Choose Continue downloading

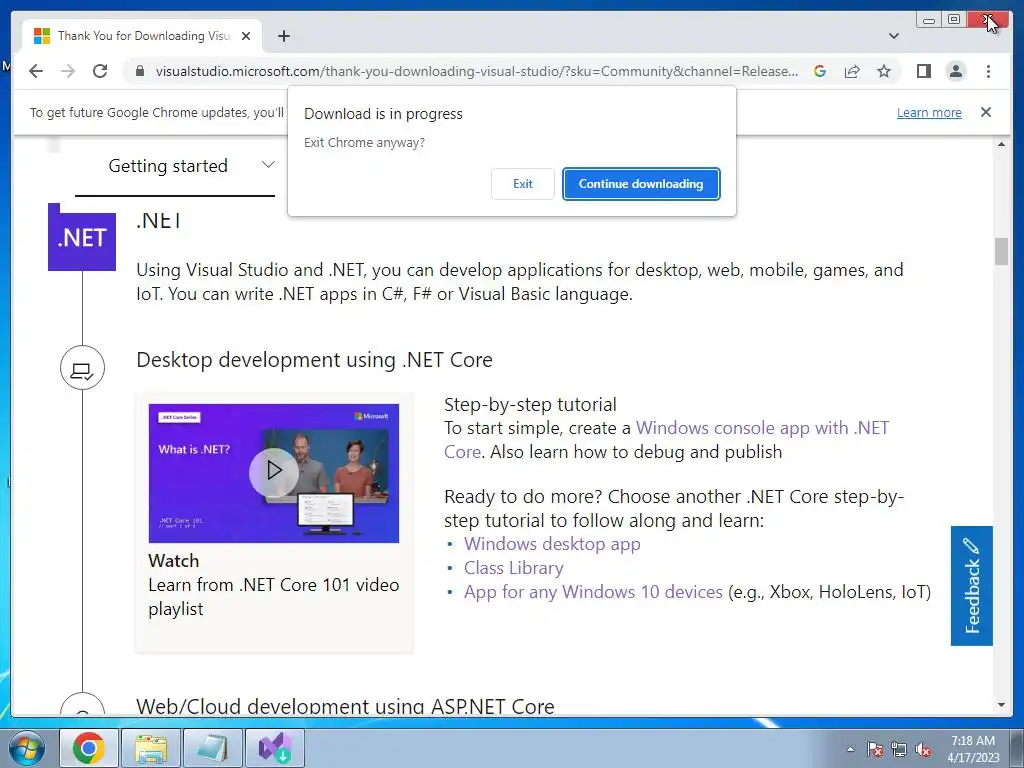(641, 184)
